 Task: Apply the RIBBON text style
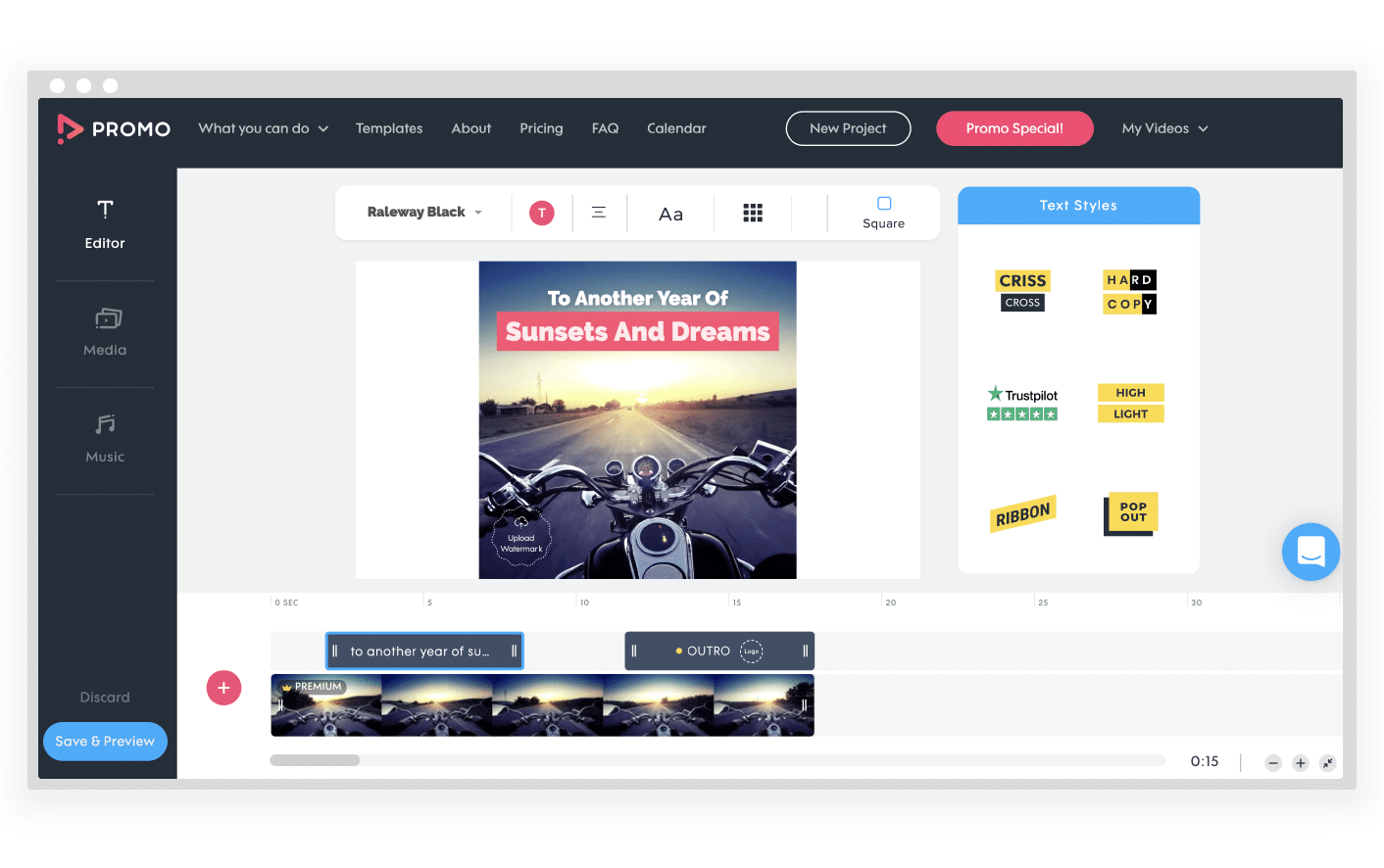(x=1022, y=511)
